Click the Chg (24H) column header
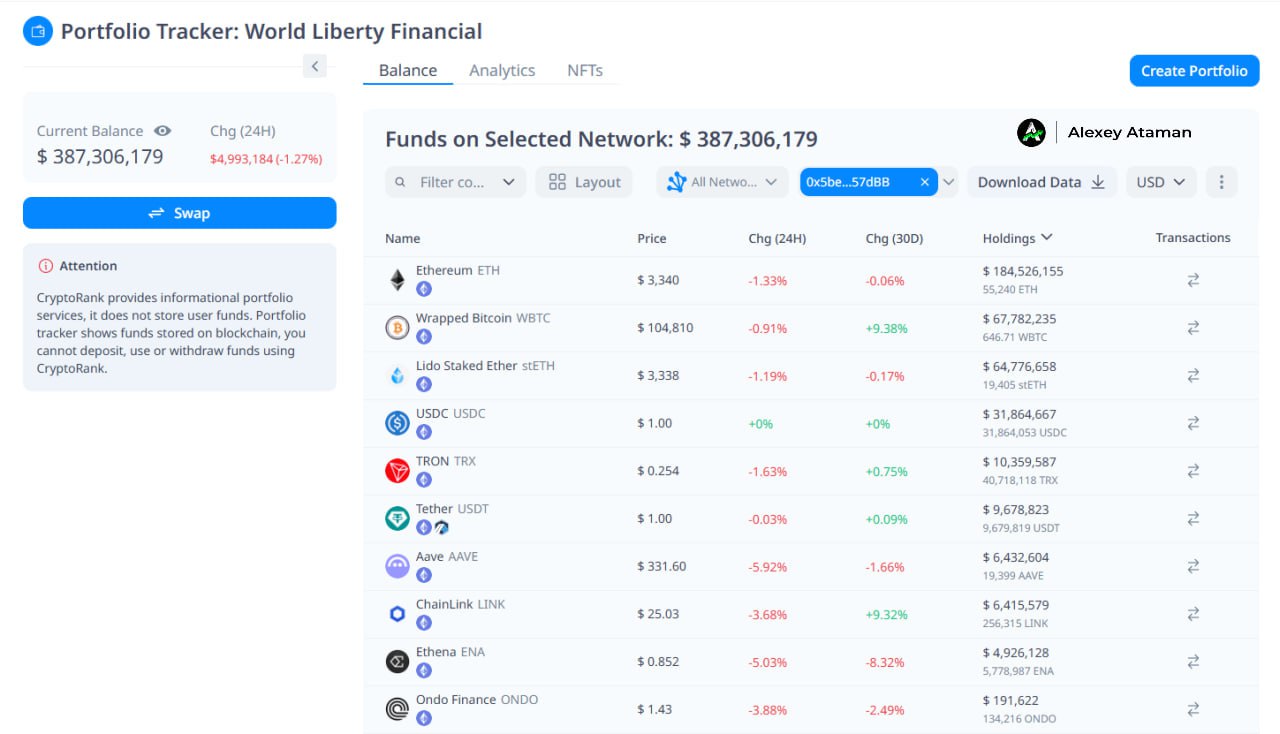Viewport: 1280px width, 734px height. [777, 238]
